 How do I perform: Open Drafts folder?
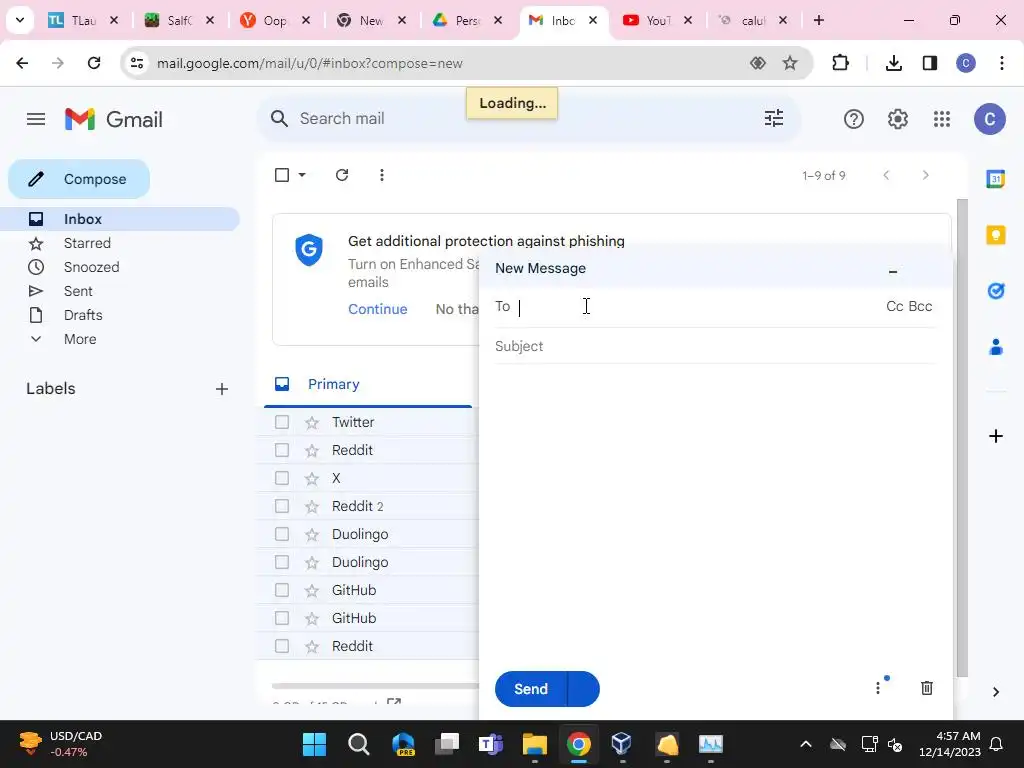point(120,315)
